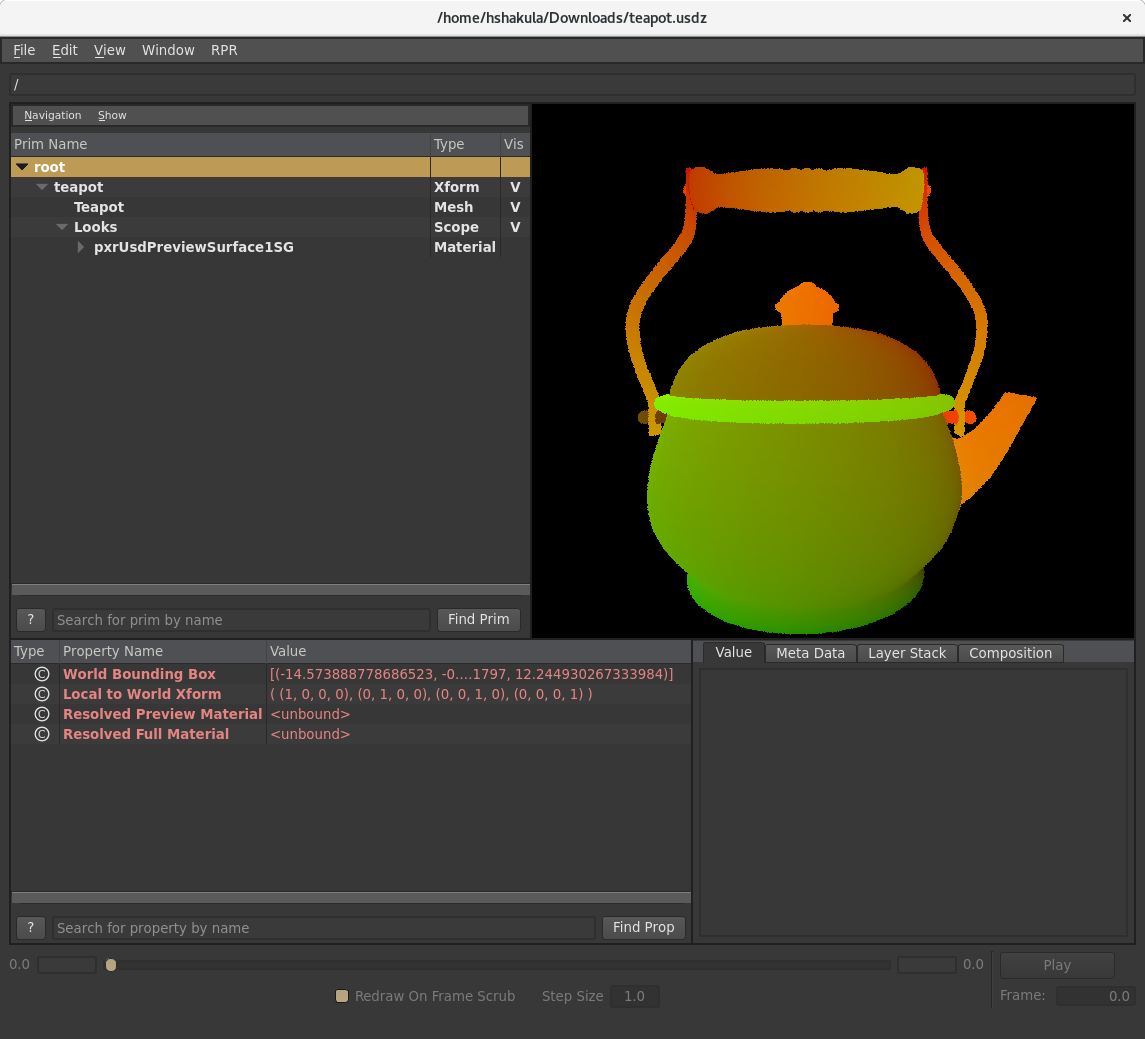Select the Teapot mesh prim
The height and width of the screenshot is (1039, 1145).
[99, 207]
